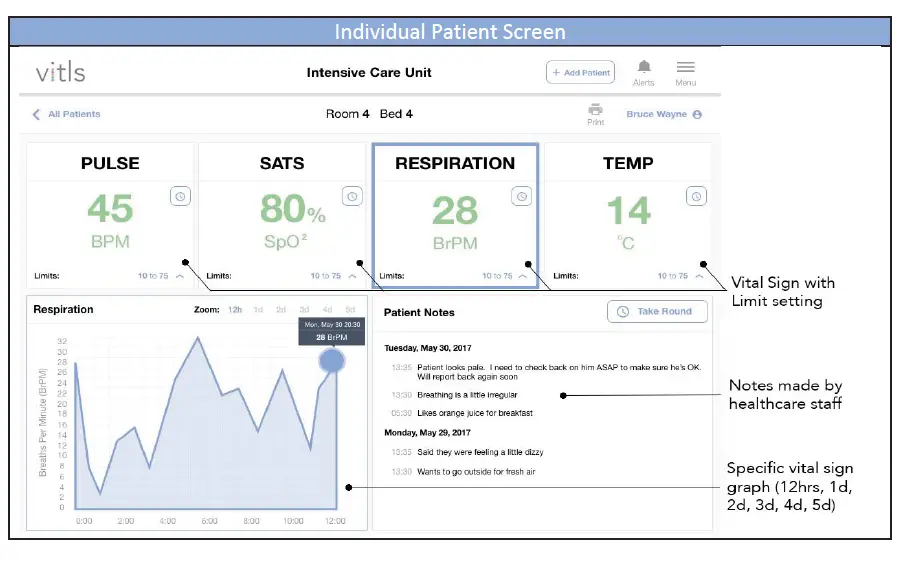Open the All Patients link

[x=74, y=114]
